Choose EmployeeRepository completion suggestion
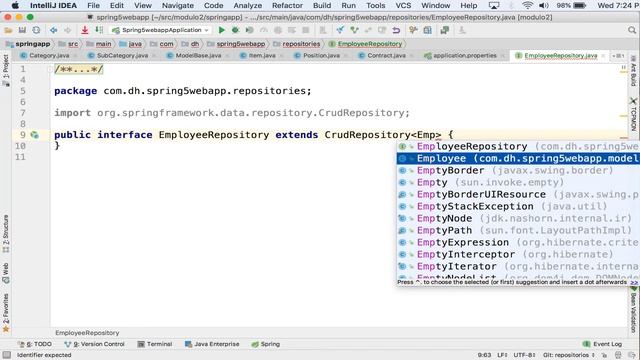Screen dimensions: 640x360 tap(518, 147)
